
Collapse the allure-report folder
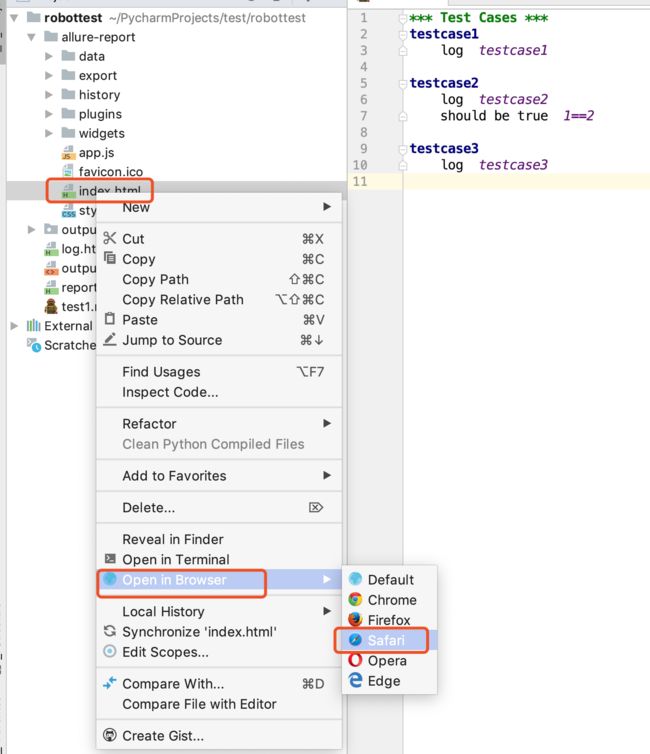(x=33, y=38)
